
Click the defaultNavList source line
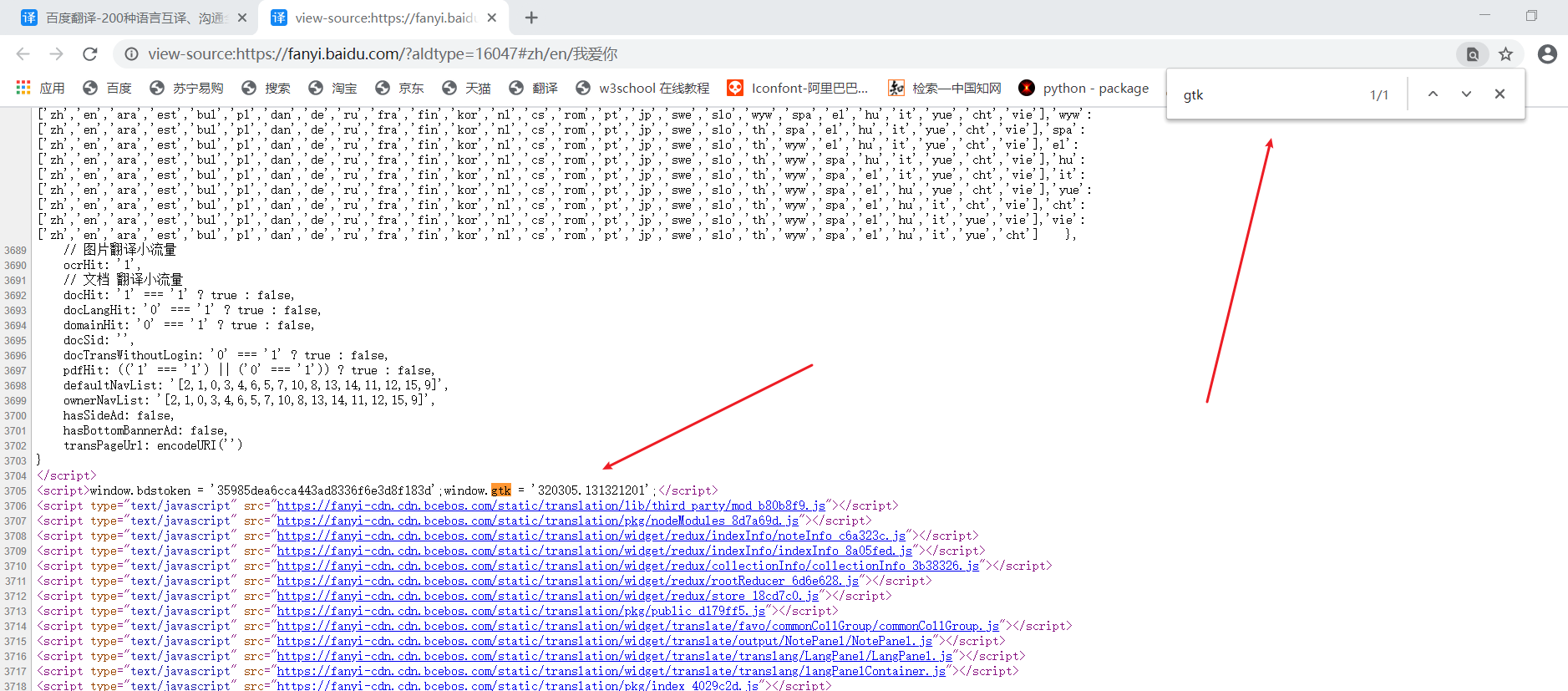256,385
